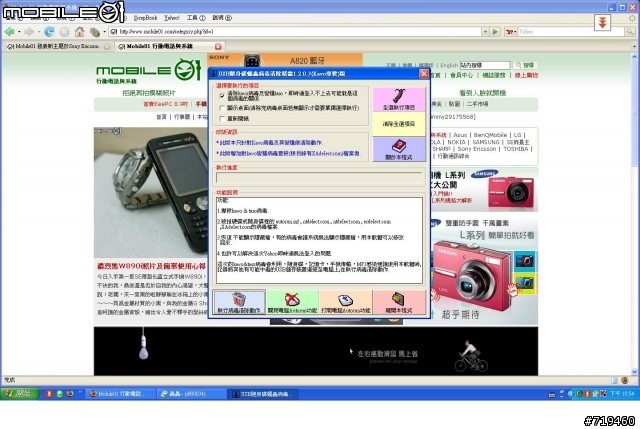Click the browser stop icon

click(64, 31)
